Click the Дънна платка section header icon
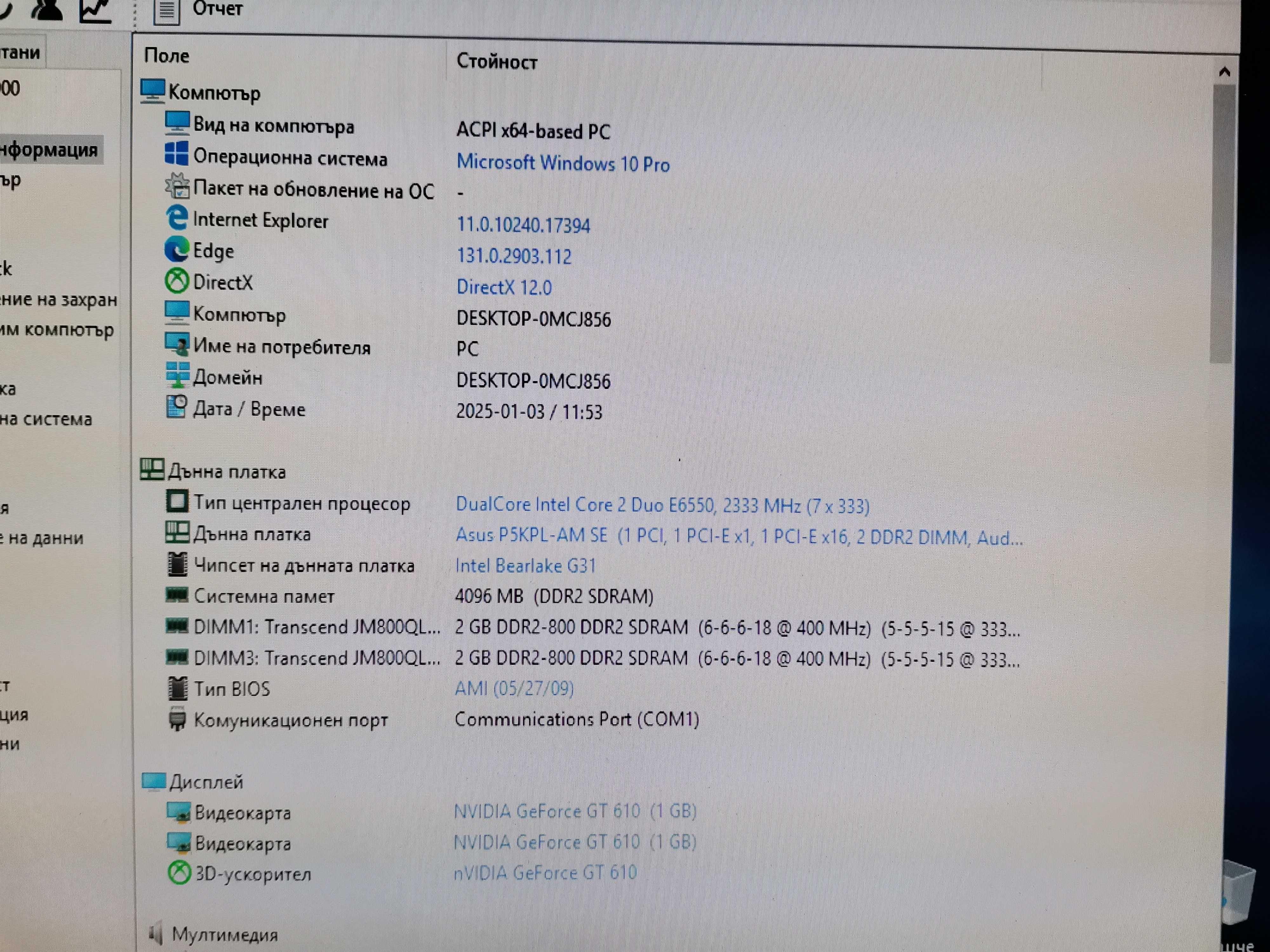 pos(152,469)
